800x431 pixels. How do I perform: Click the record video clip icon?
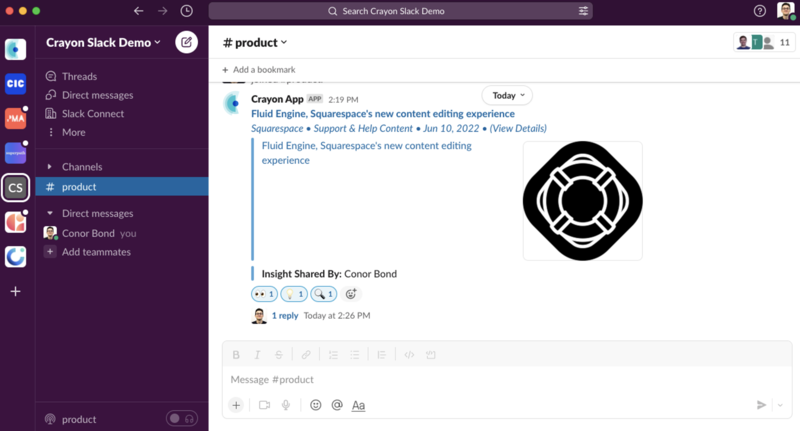coord(265,405)
